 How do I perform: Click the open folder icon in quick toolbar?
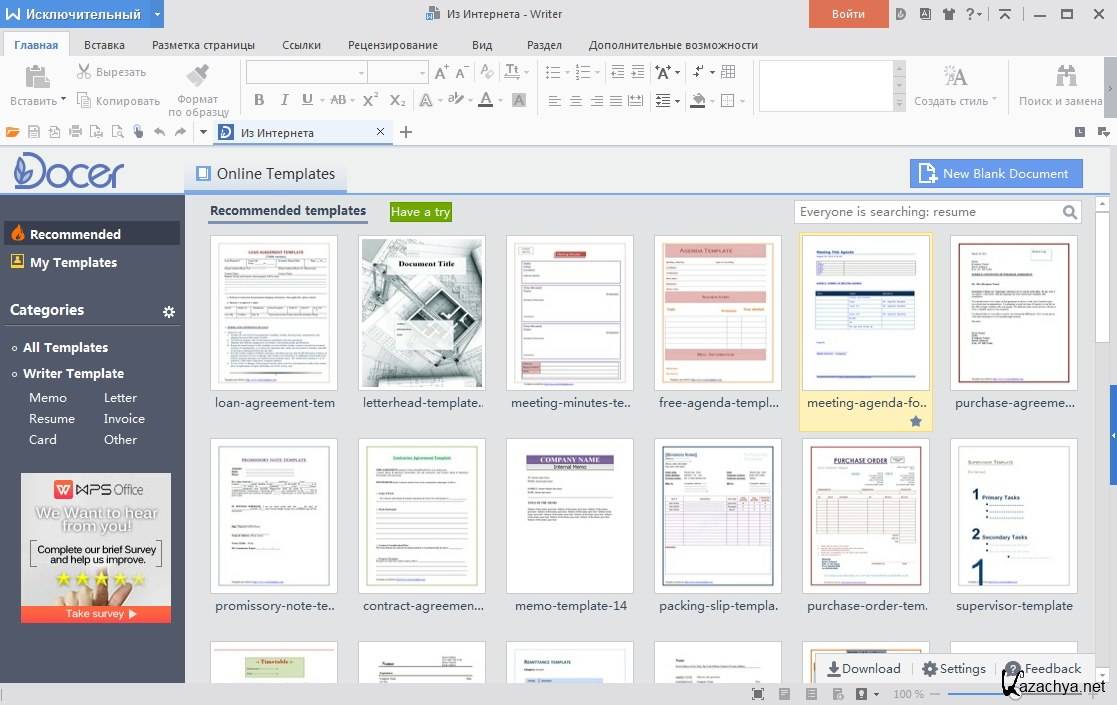coord(12,132)
